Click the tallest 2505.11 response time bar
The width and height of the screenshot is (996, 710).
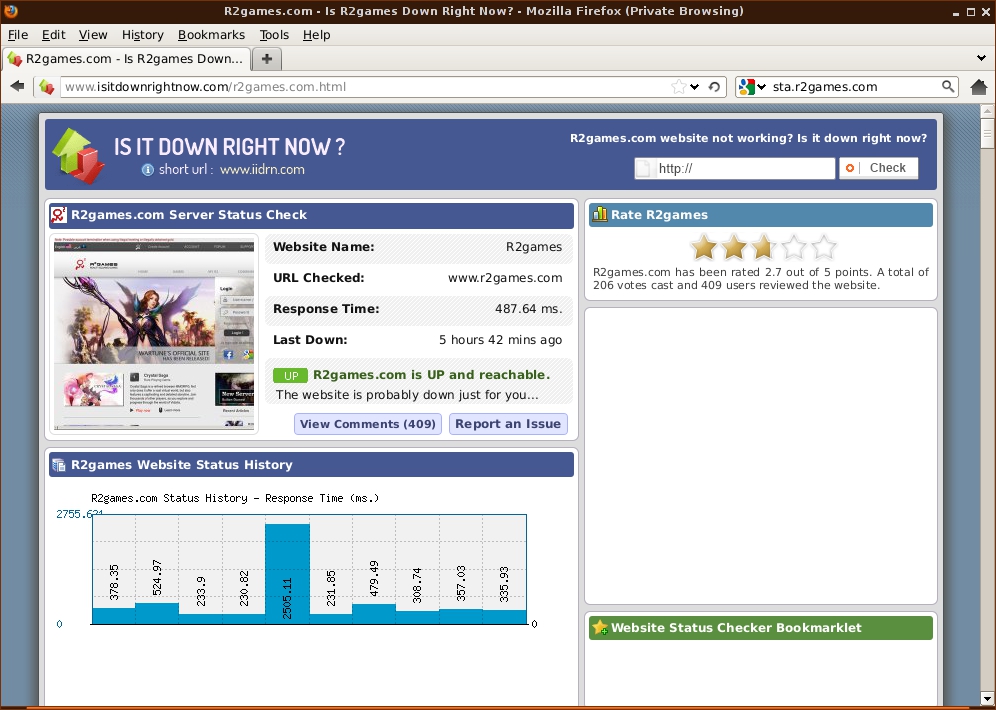coord(287,573)
